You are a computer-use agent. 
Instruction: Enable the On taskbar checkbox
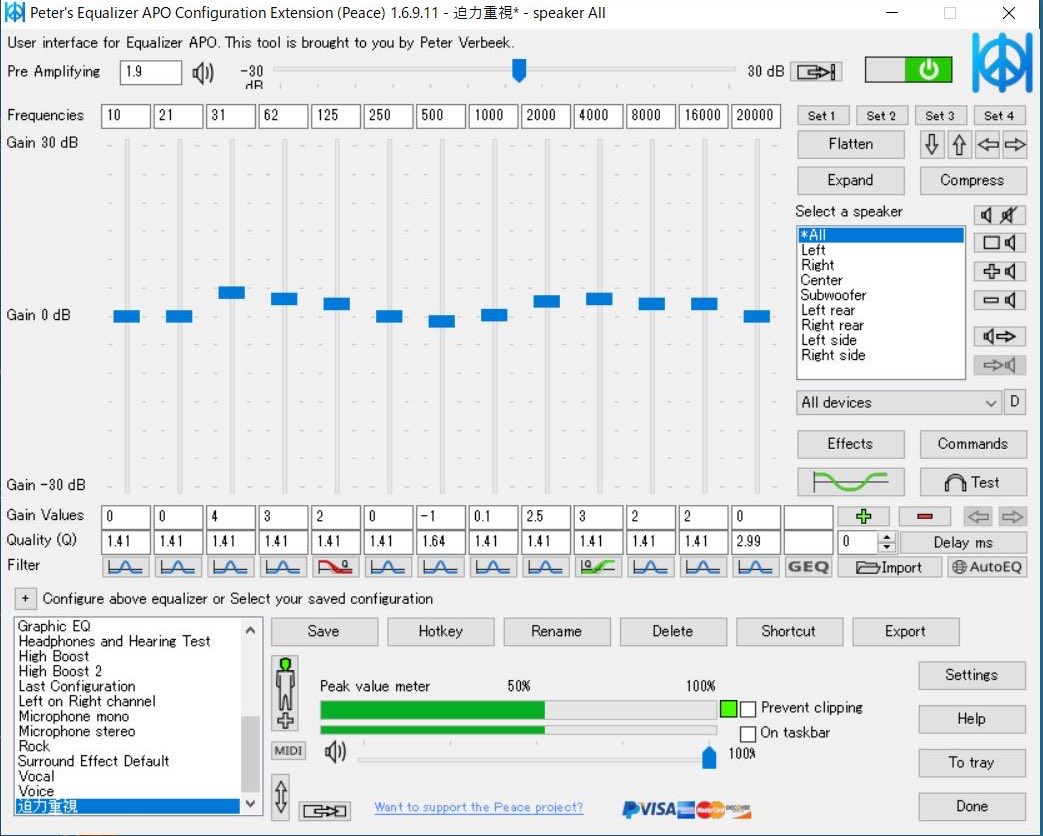click(x=748, y=734)
